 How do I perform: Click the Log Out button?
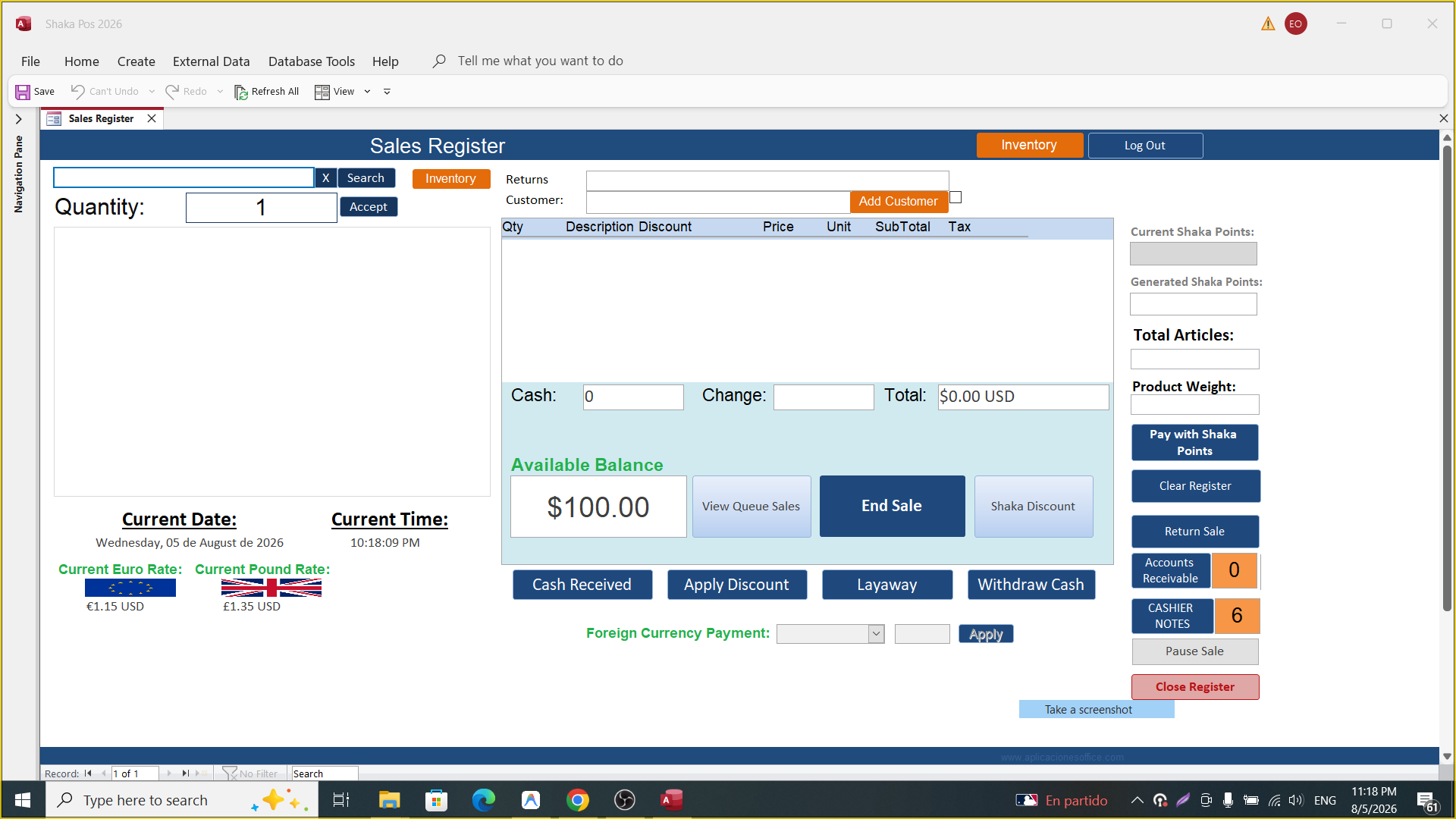click(x=1145, y=146)
